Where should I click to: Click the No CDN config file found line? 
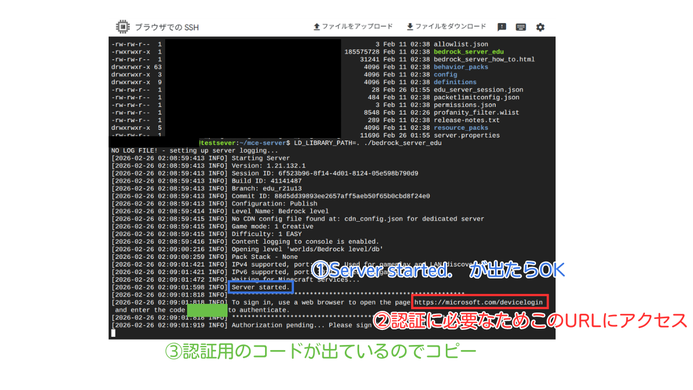(358, 219)
